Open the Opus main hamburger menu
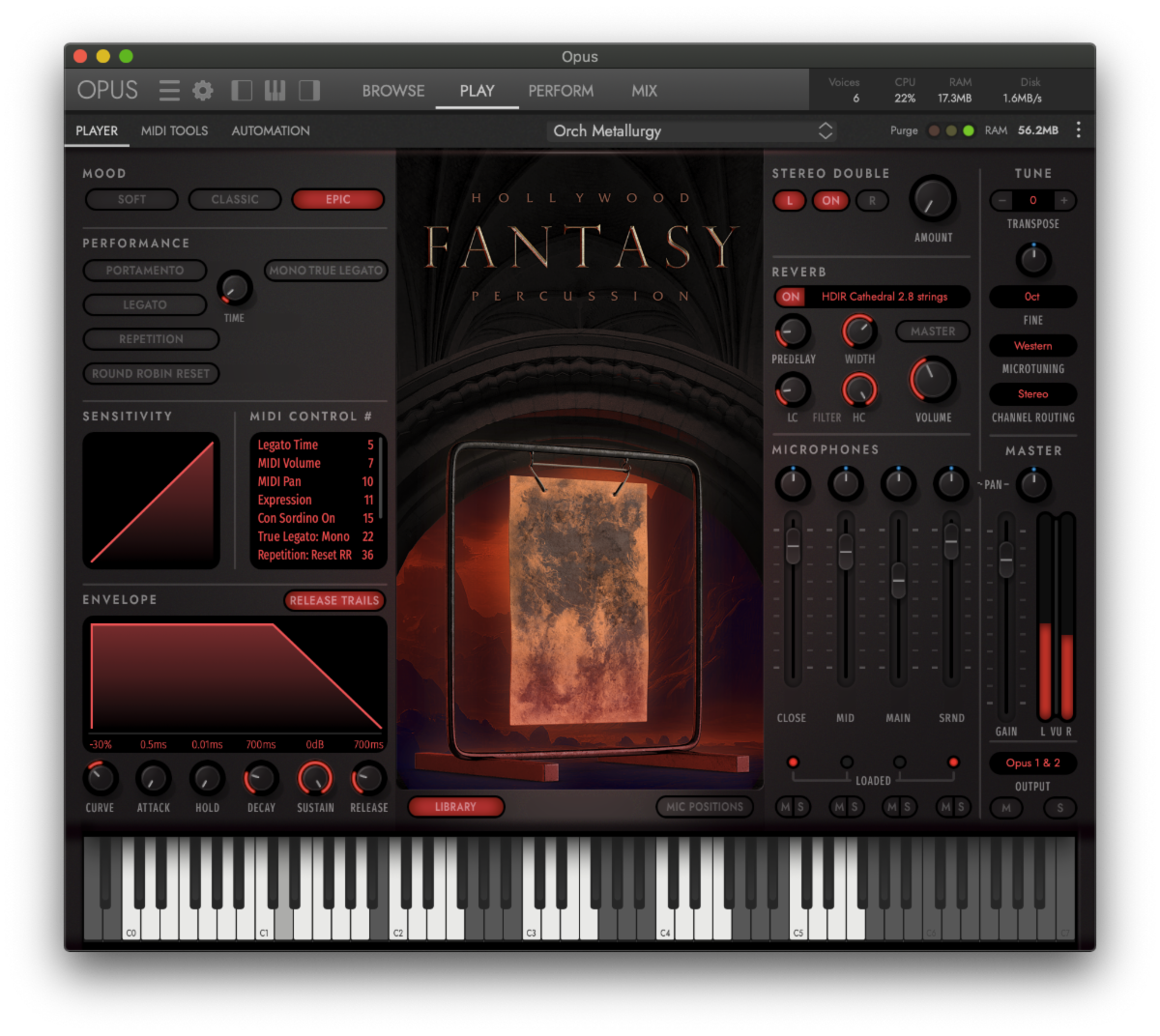The image size is (1160, 1036). [169, 91]
